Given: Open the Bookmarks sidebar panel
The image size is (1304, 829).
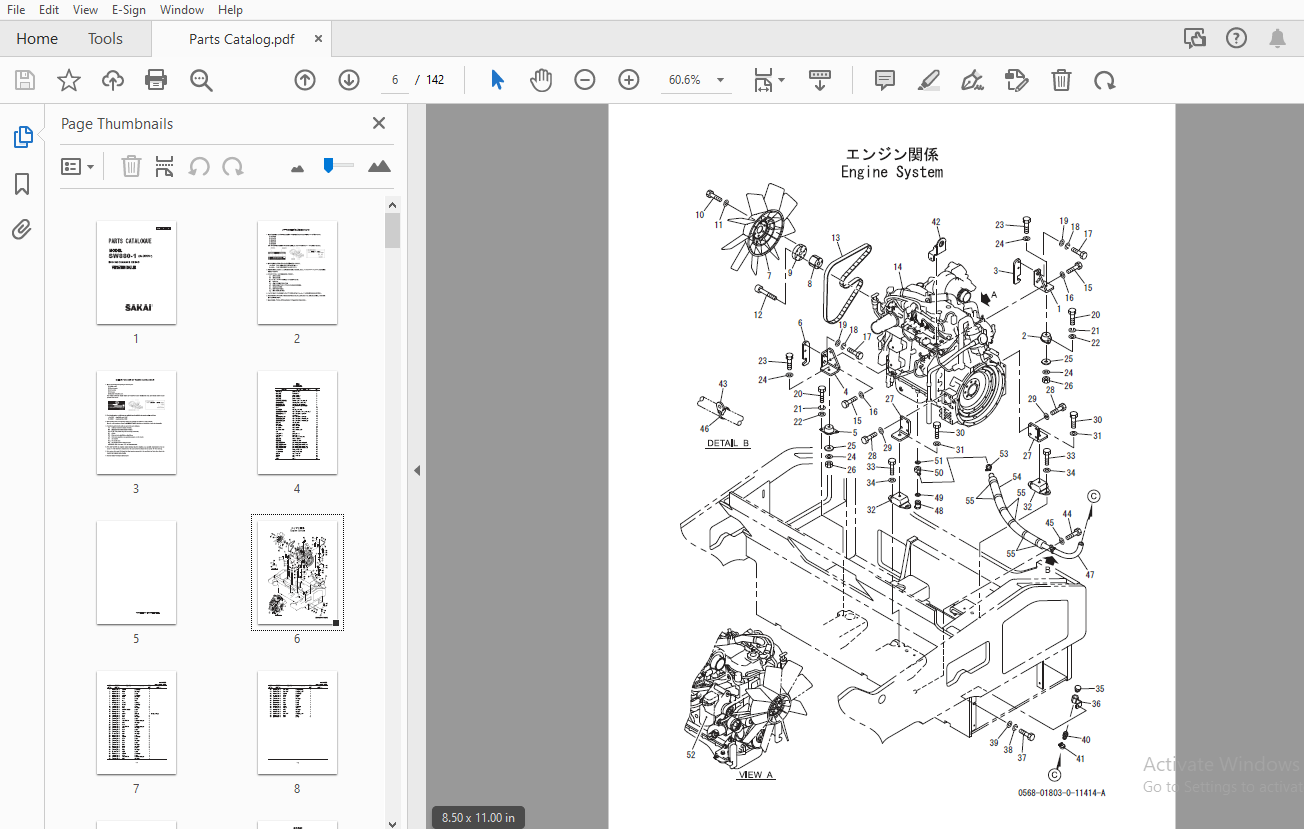Looking at the screenshot, I should click(22, 184).
